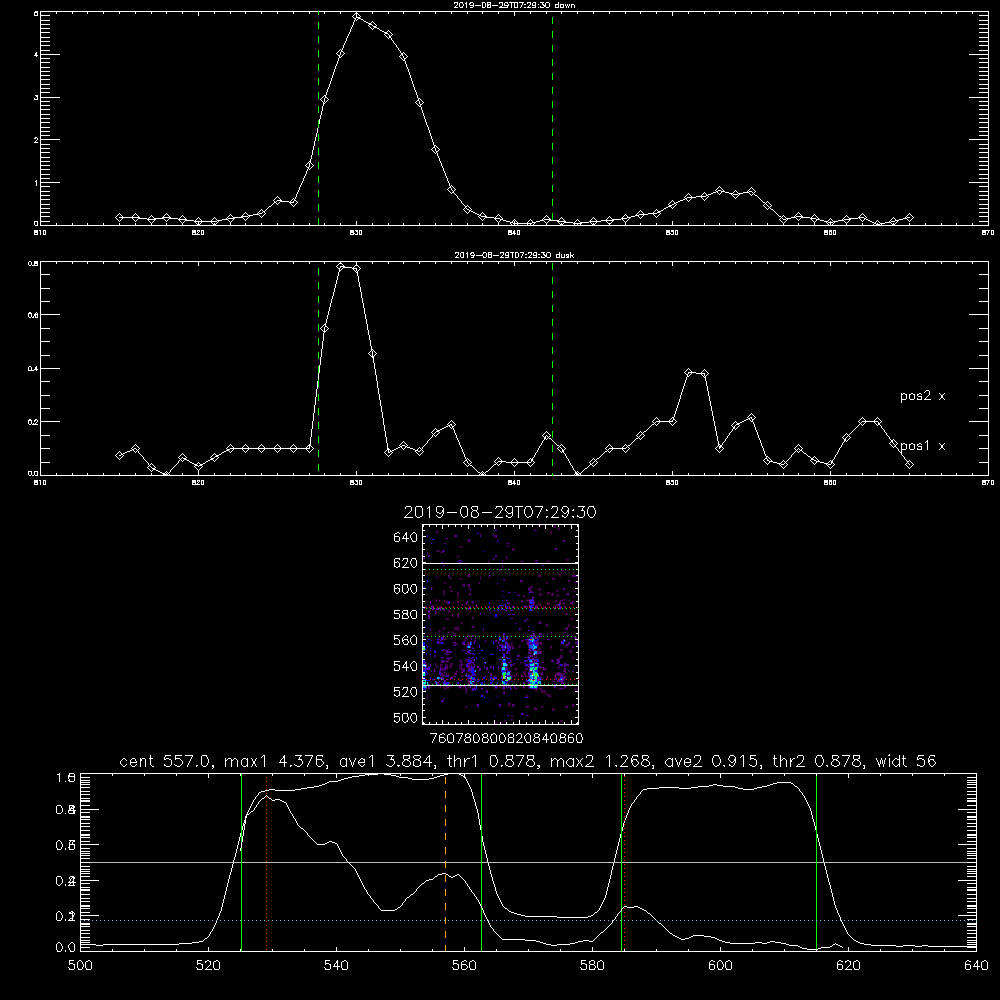Viewport: 1000px width, 1000px height.
Task: Click the rightmost solid green line in bottom plot
Action: point(816,861)
